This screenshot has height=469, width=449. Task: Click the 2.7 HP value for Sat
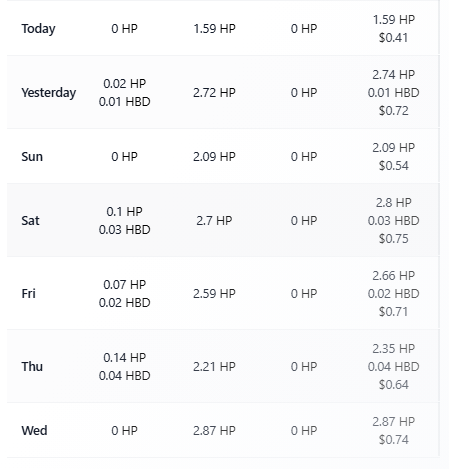click(x=214, y=221)
